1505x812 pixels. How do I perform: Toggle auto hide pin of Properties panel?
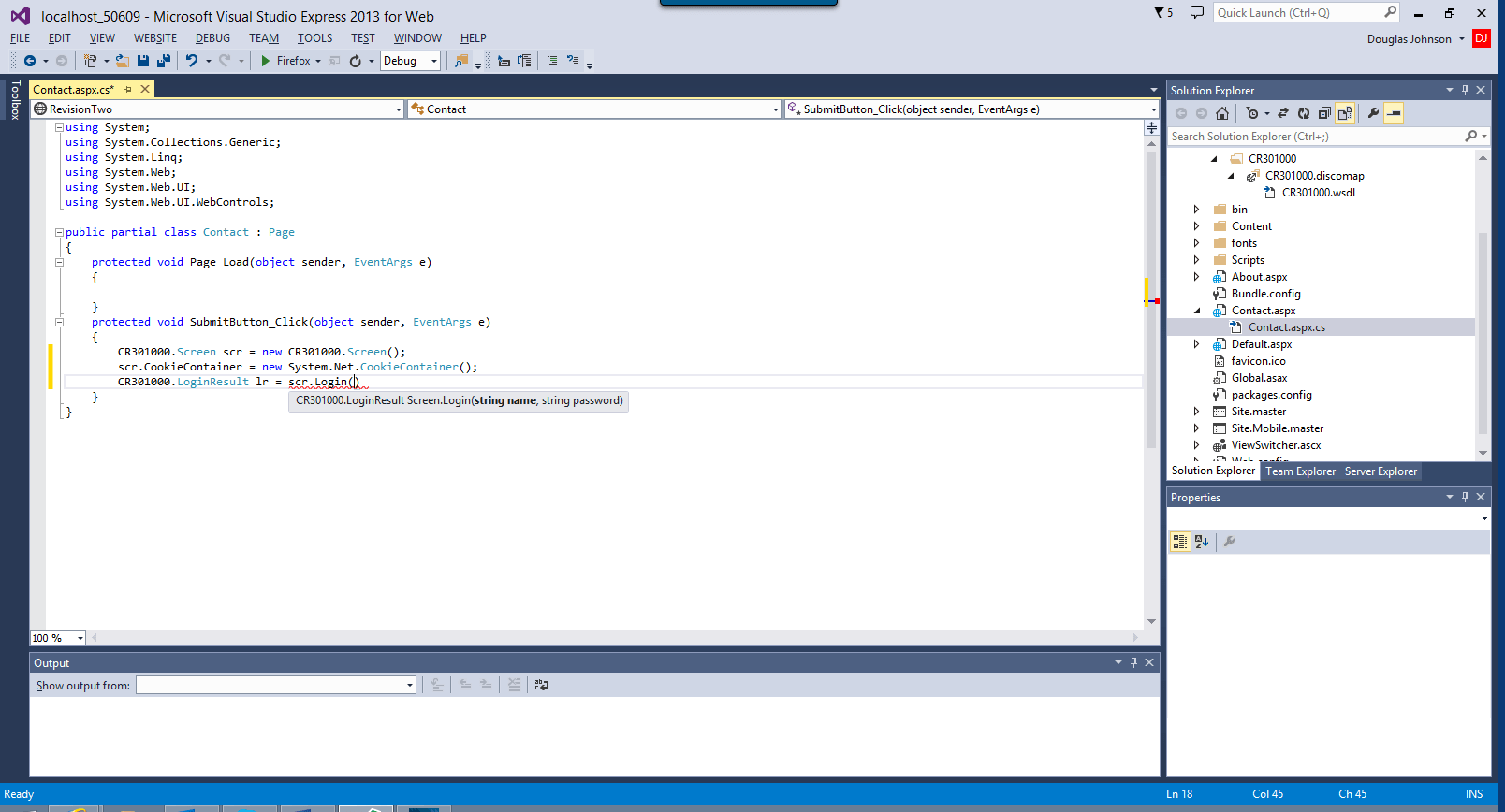pyautogui.click(x=1465, y=497)
